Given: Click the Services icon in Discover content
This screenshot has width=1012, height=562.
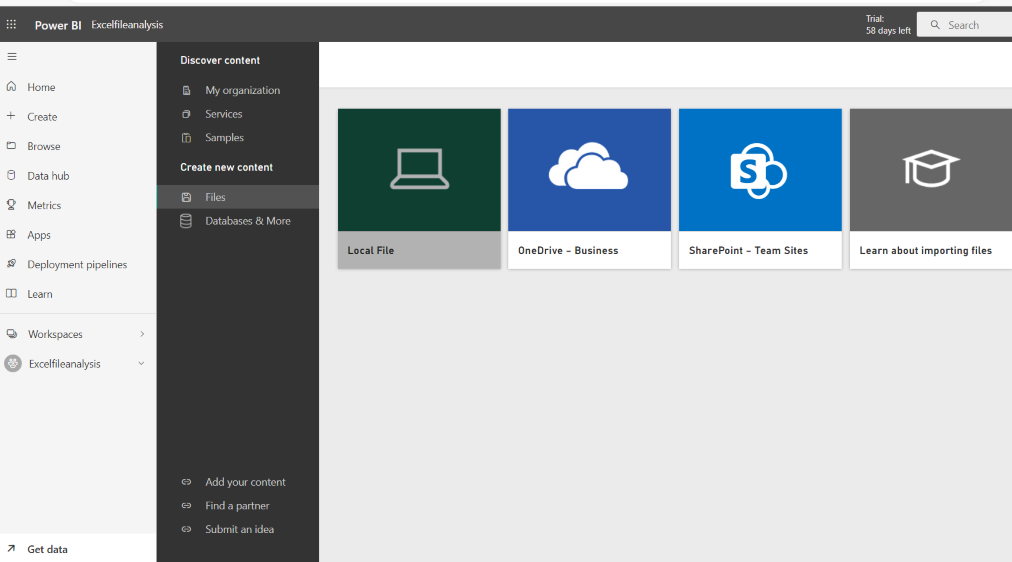Looking at the screenshot, I should pos(187,114).
